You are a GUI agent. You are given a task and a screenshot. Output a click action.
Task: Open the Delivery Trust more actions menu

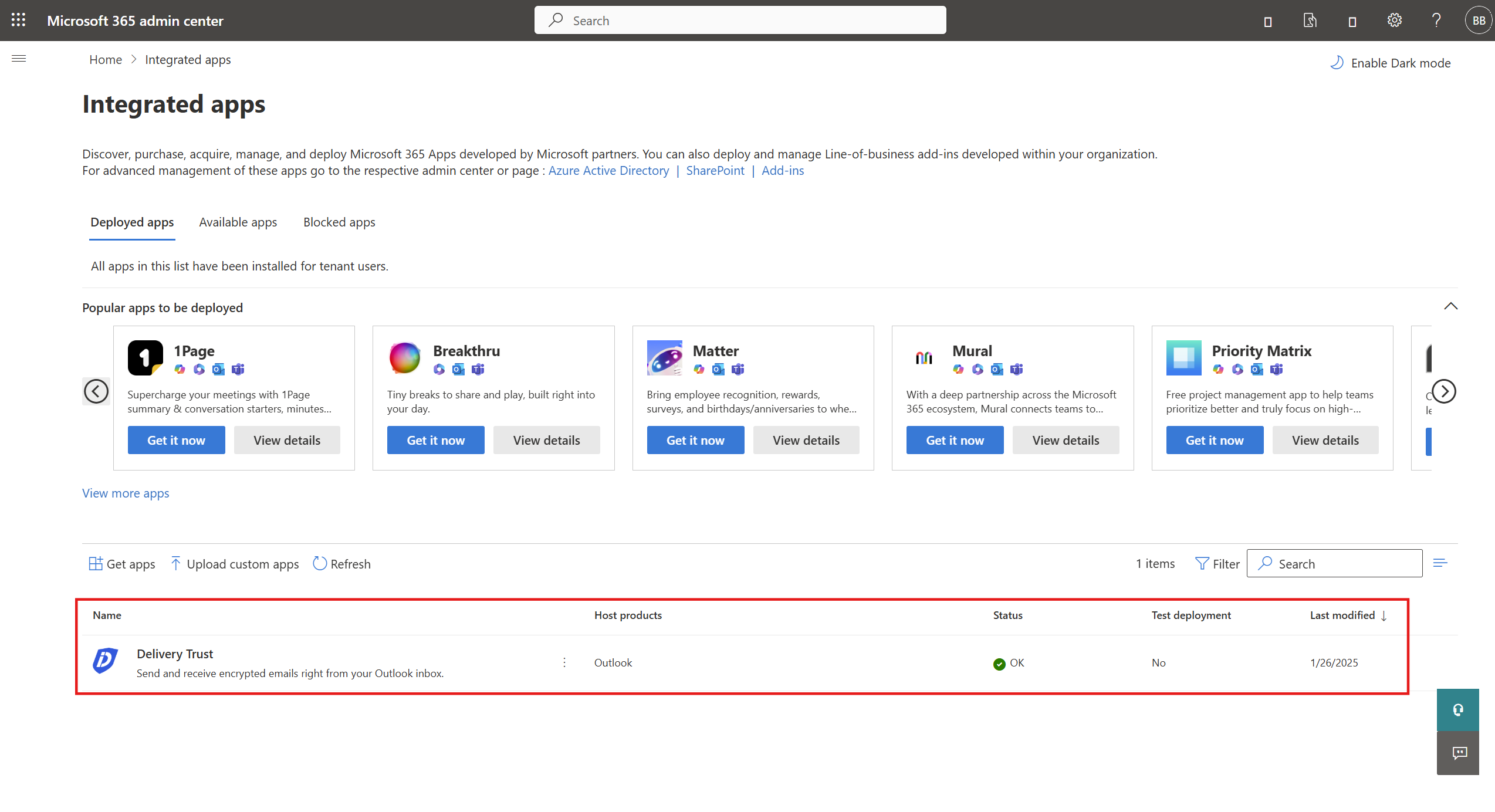[564, 662]
